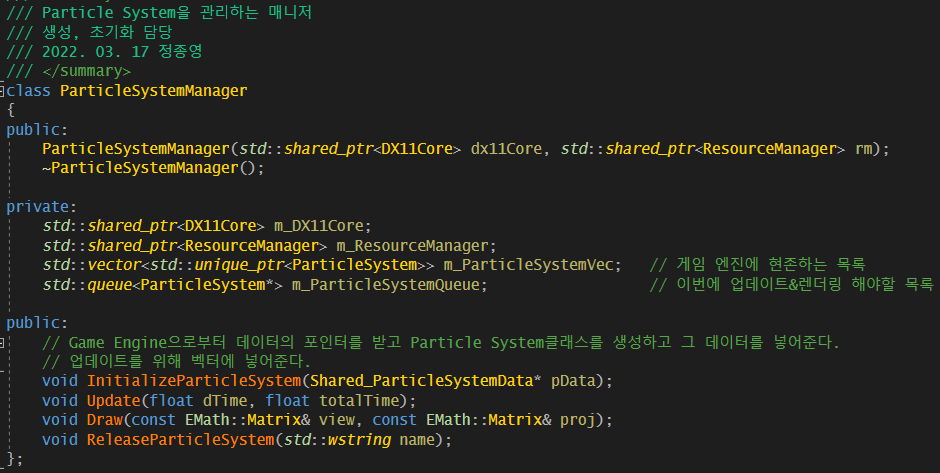940x473 pixels.
Task: Click the ParticleSystemManager constructor name
Action: [x=136, y=149]
